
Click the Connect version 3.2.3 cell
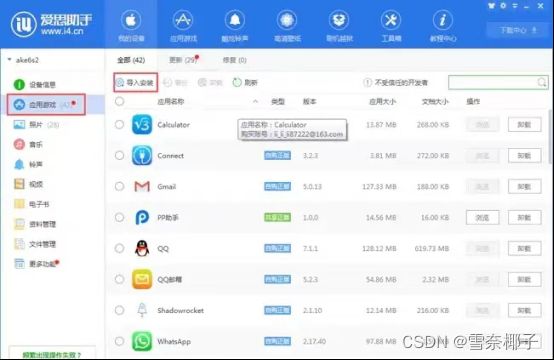[x=311, y=155]
